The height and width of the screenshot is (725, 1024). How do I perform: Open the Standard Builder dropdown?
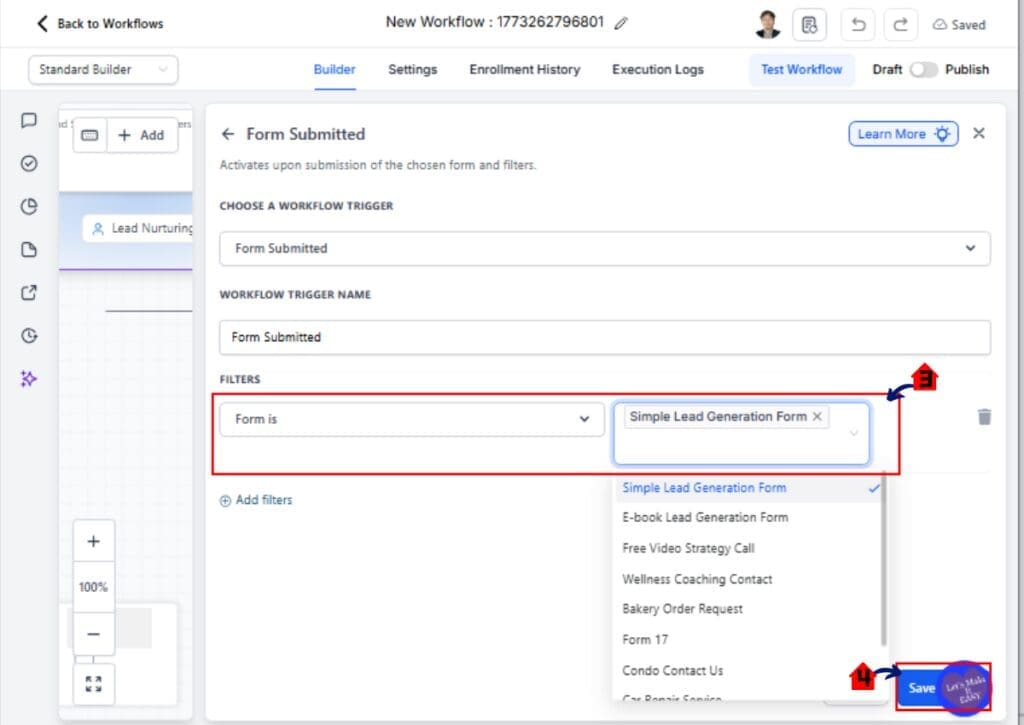coord(103,69)
